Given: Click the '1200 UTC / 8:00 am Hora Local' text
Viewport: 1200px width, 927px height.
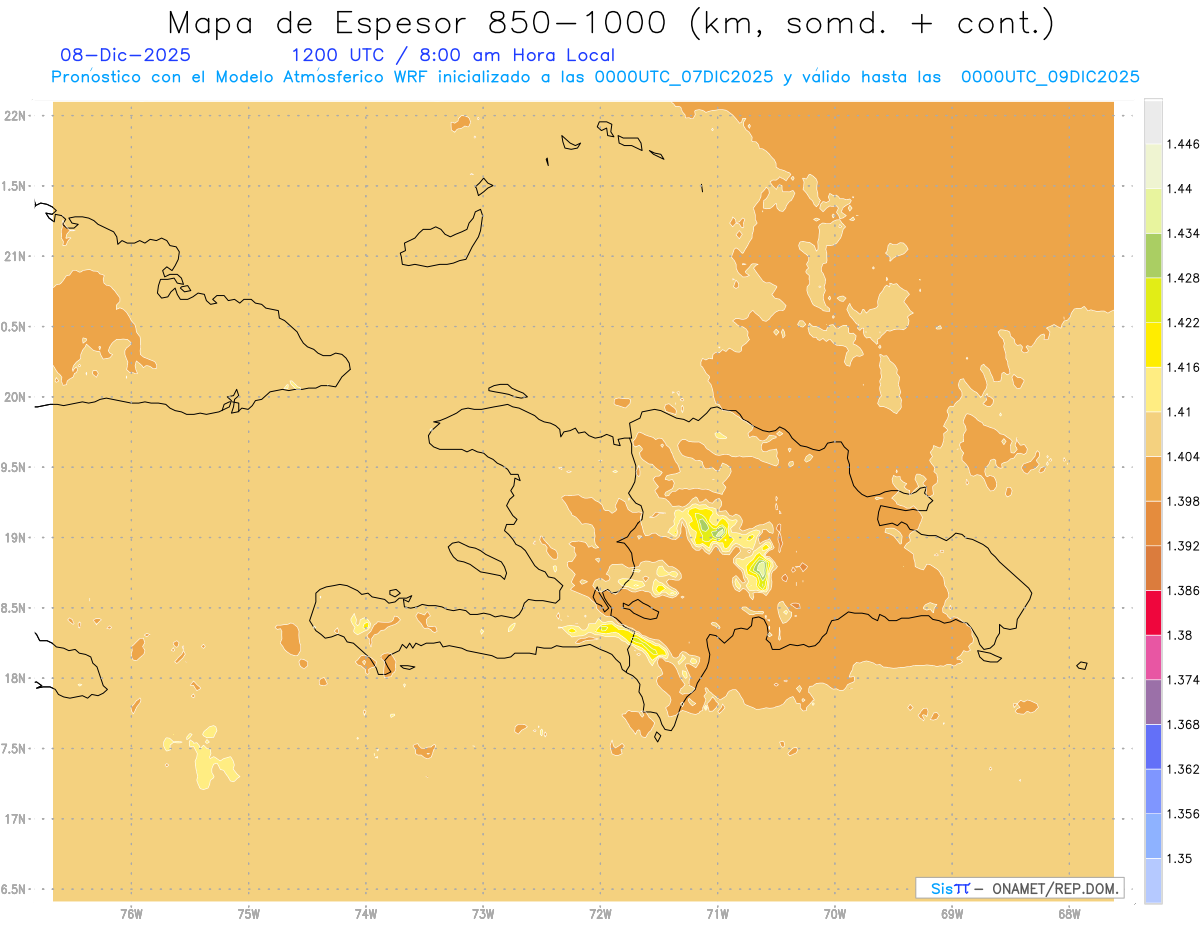Looking at the screenshot, I should pyautogui.click(x=453, y=55).
